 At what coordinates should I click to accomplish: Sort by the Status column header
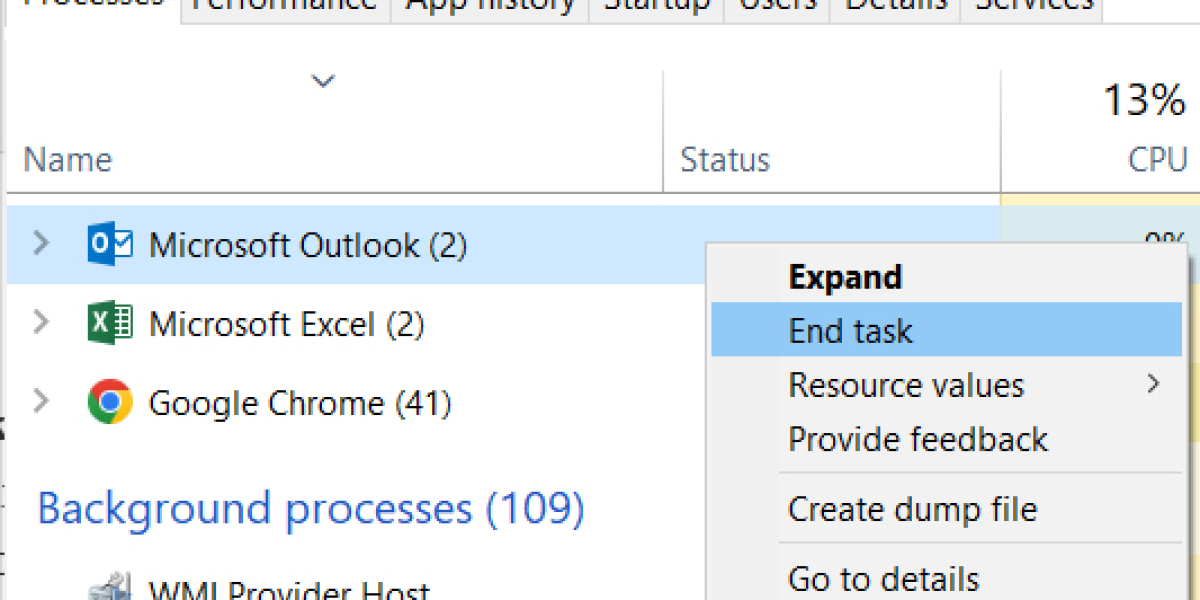[x=724, y=158]
